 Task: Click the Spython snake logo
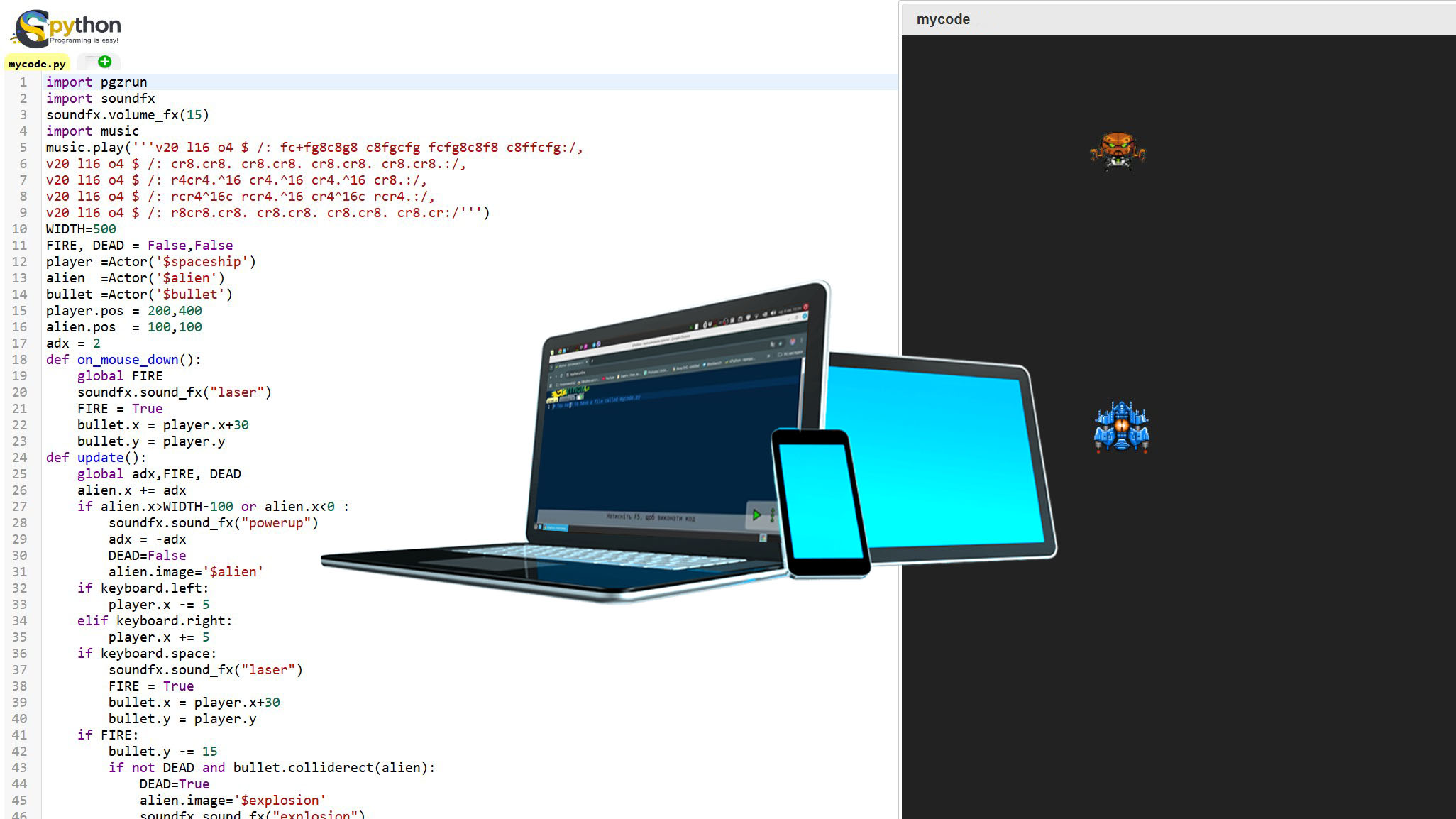click(x=33, y=29)
